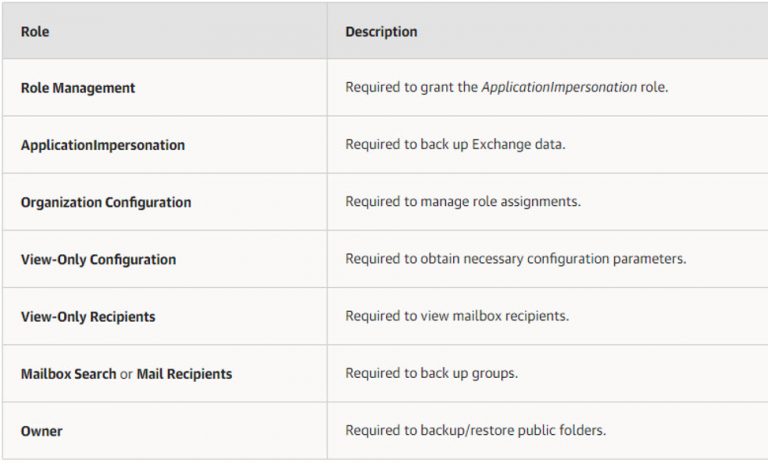
Task: Click 'Required to back up Exchange data' text
Action: tap(455, 144)
